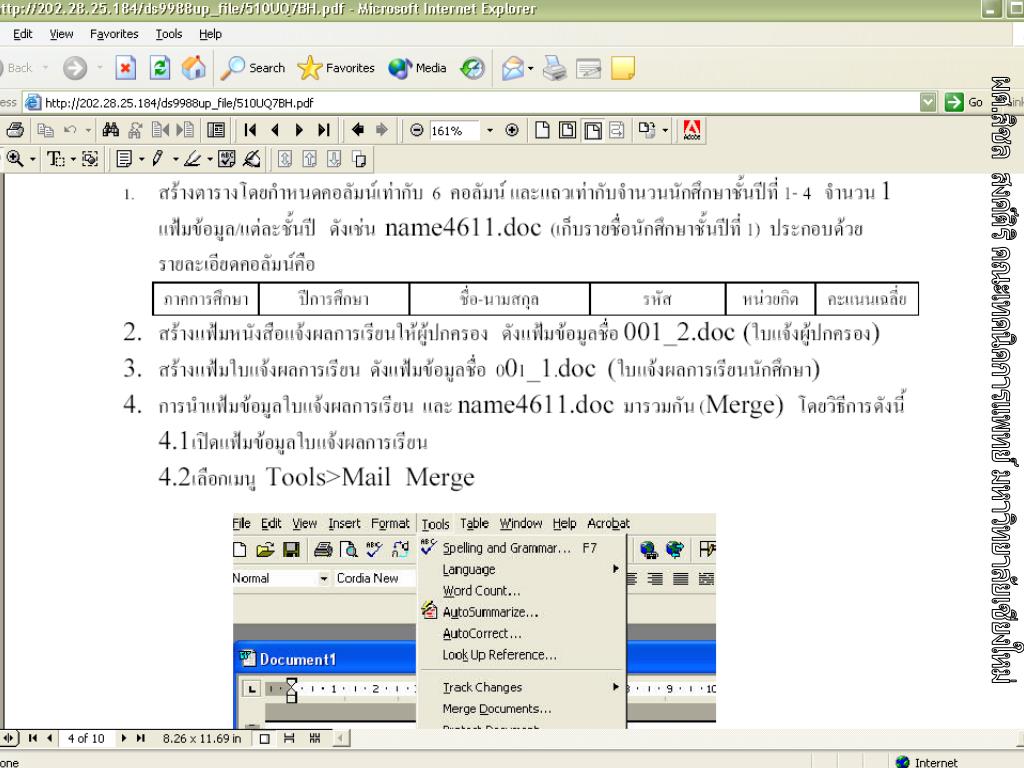Refresh the page in Internet Explorer

159,68
